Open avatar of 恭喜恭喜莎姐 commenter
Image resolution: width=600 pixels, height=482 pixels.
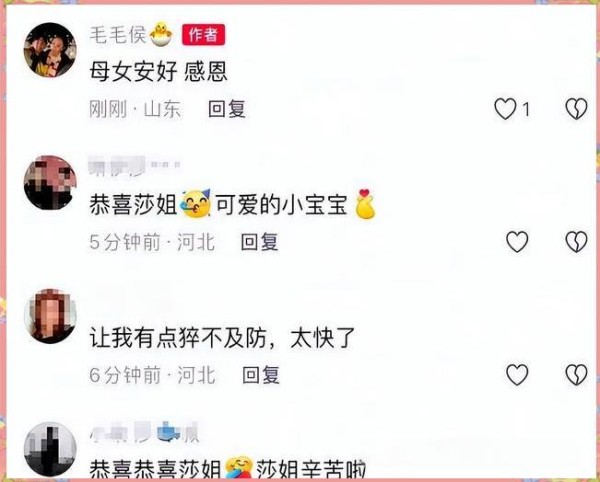click(50, 449)
